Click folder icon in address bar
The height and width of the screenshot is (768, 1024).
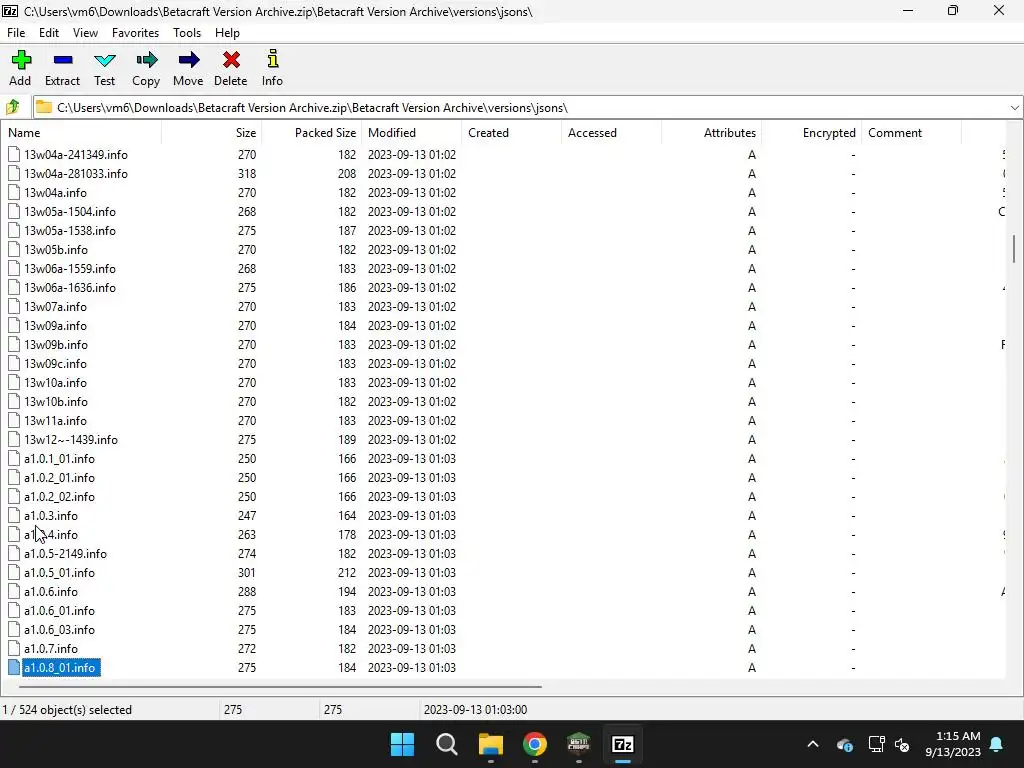[x=44, y=107]
